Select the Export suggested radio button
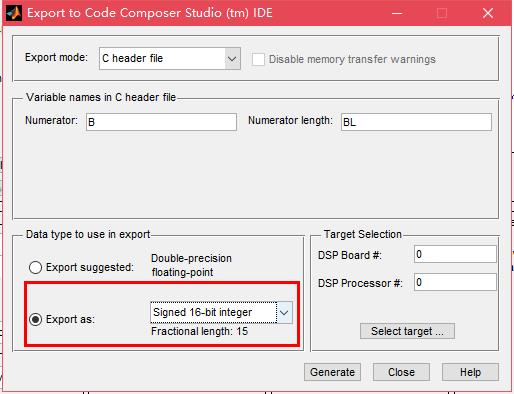The height and width of the screenshot is (394, 514). [35, 267]
